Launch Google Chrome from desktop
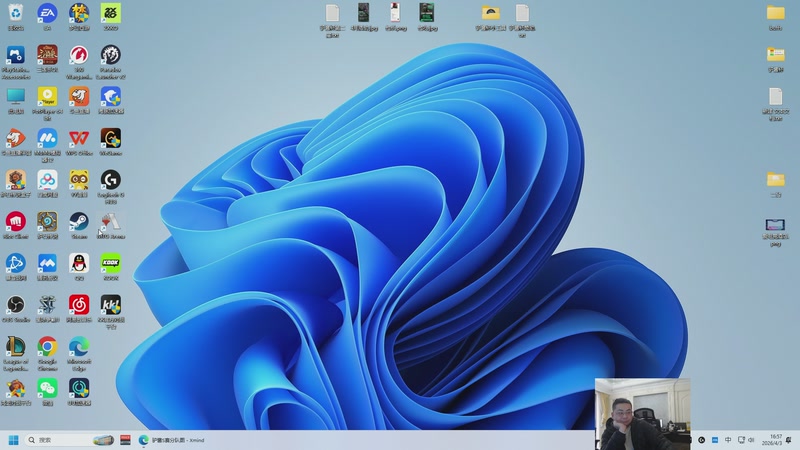This screenshot has height=450, width=800. (47, 347)
